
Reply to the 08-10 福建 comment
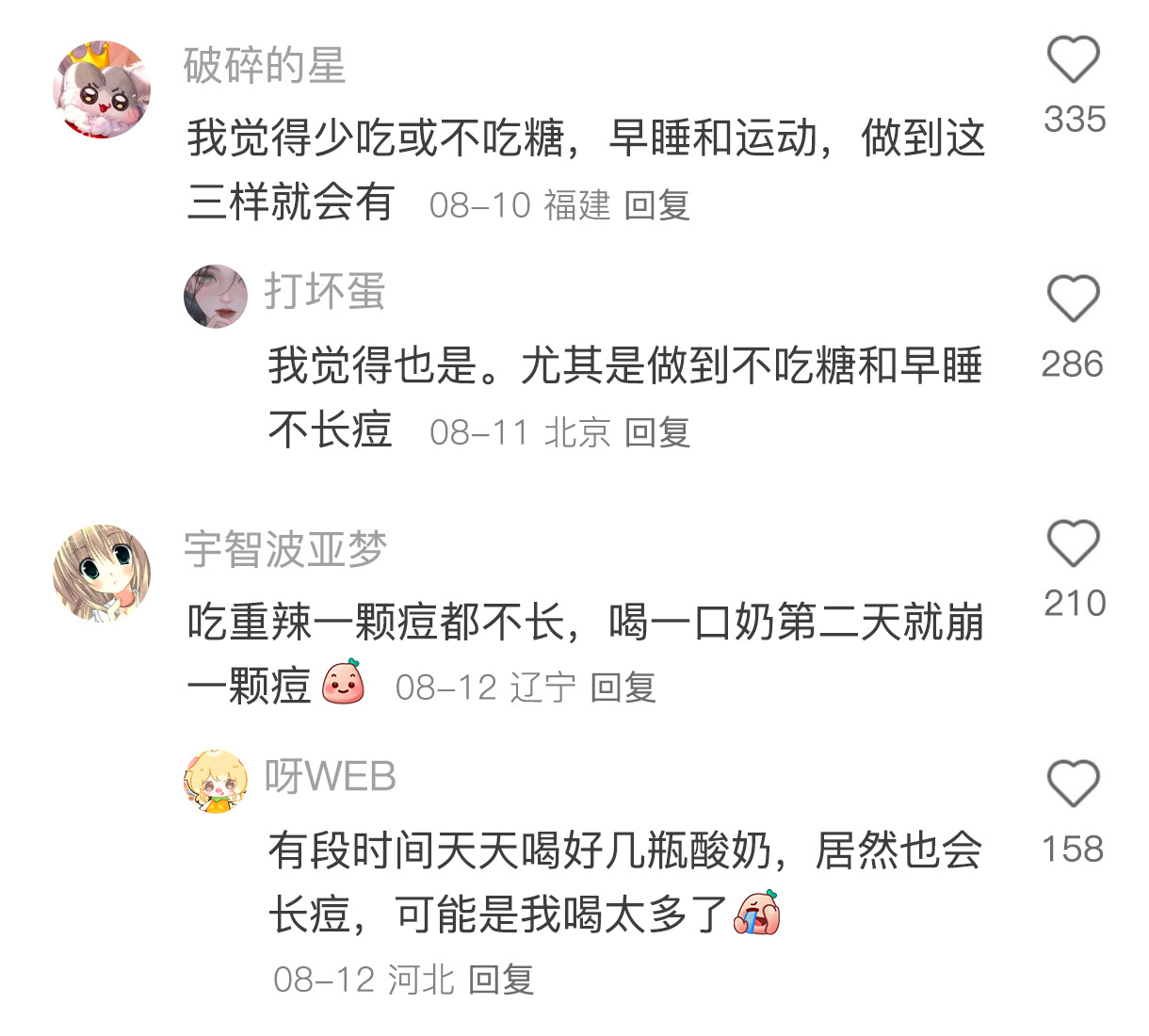click(657, 204)
